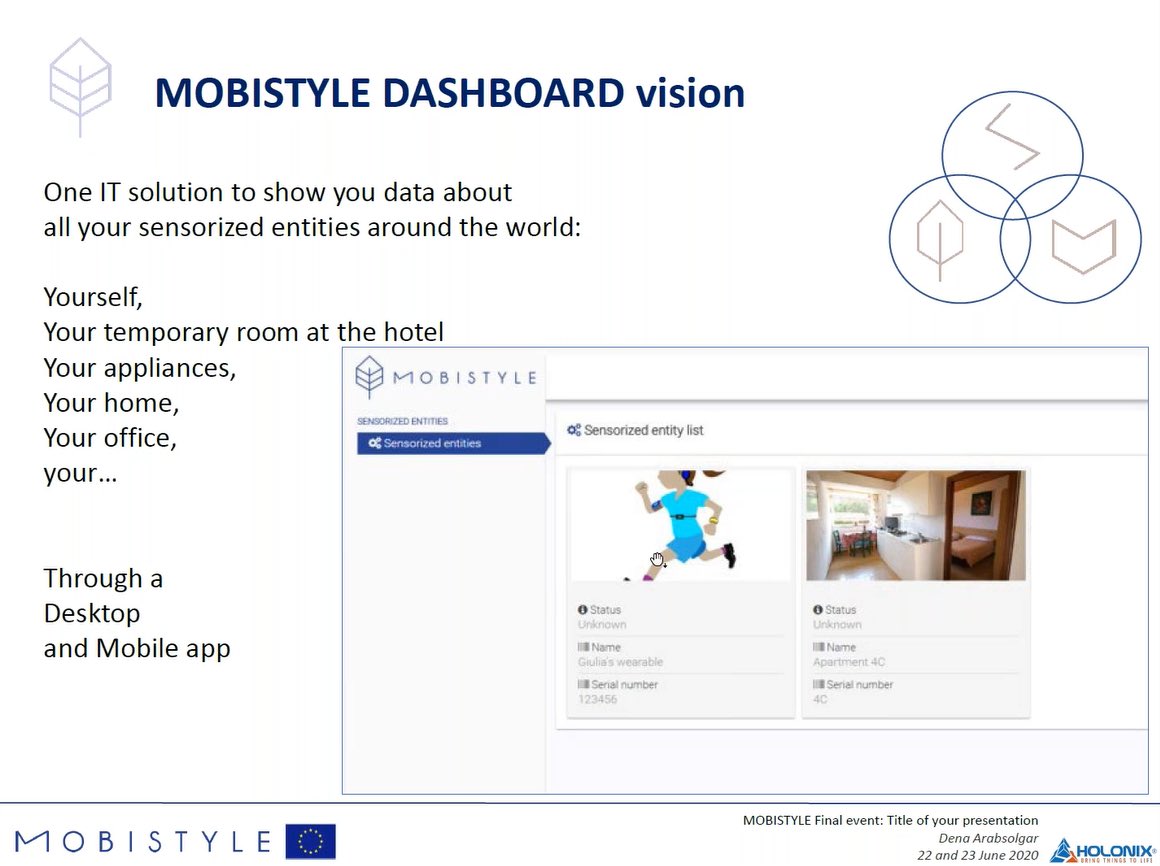Click the 'Unknown' status on Giulia's wearable card
The width and height of the screenshot is (1160, 866).
[601, 625]
